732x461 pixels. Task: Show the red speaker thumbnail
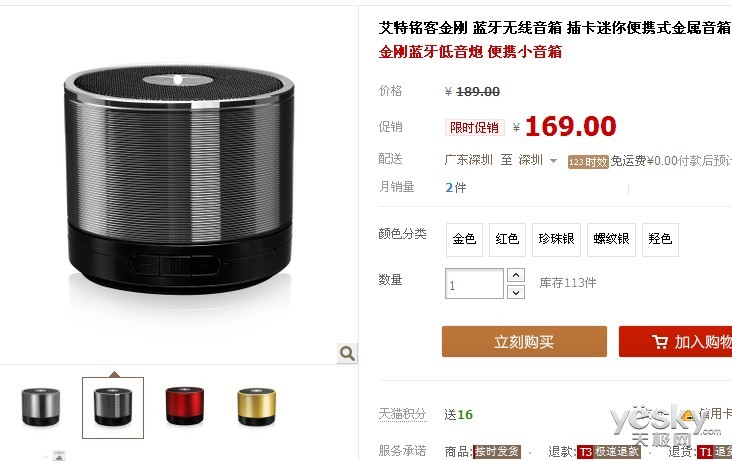(185, 406)
